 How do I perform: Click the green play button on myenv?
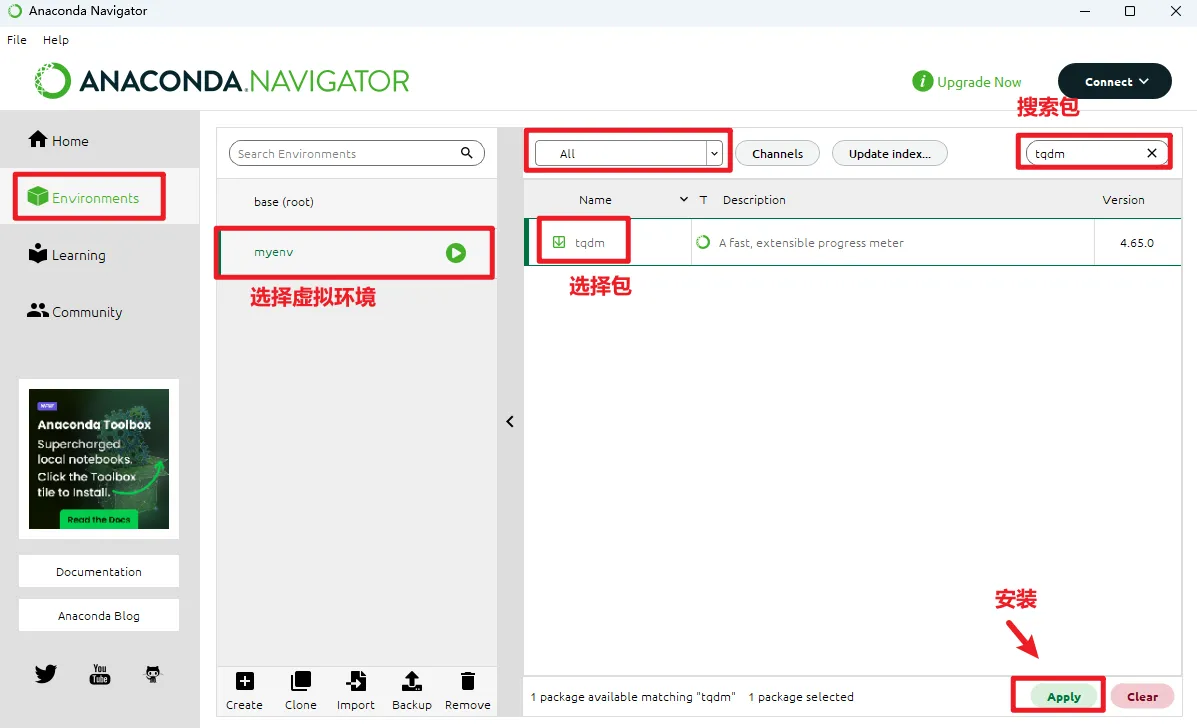[456, 253]
